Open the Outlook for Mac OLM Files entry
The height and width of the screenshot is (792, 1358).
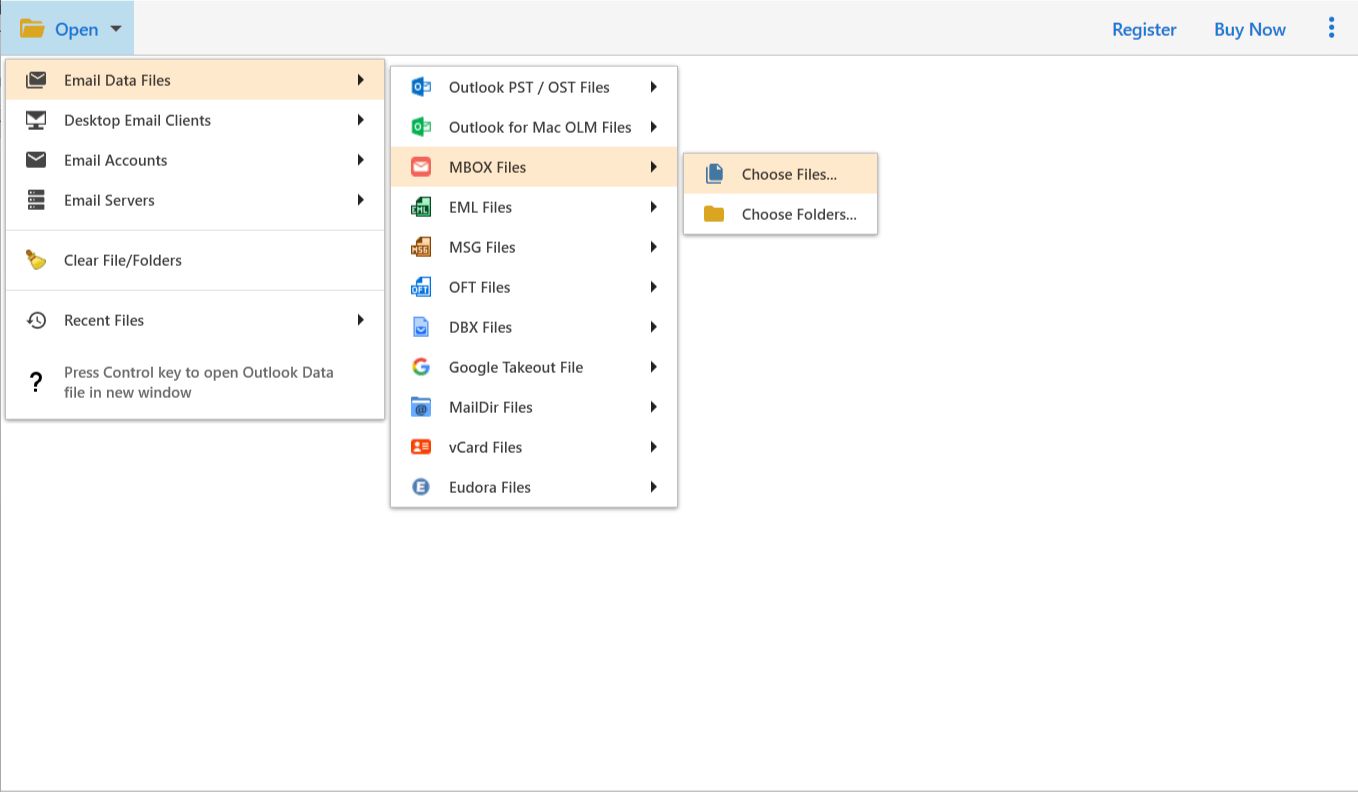(534, 127)
